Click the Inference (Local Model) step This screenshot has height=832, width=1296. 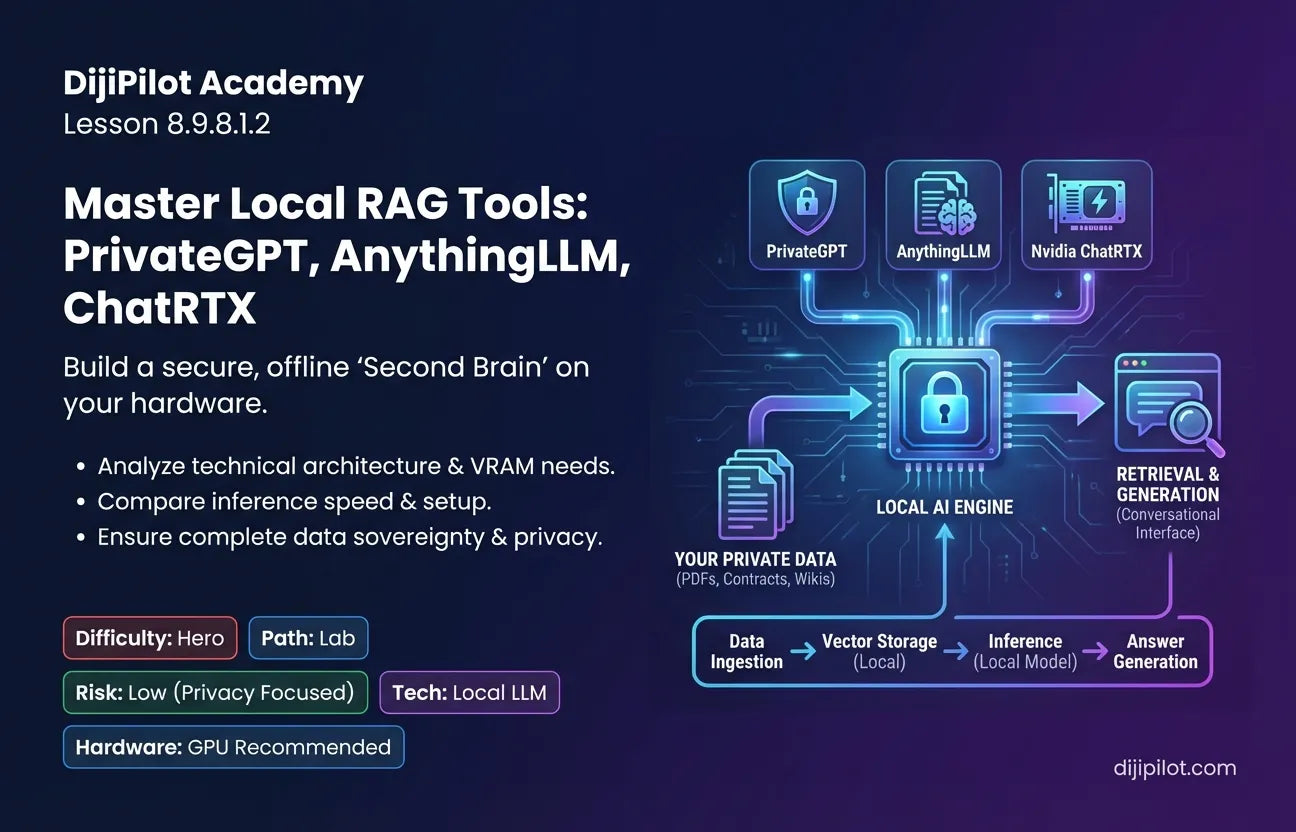coord(1024,651)
